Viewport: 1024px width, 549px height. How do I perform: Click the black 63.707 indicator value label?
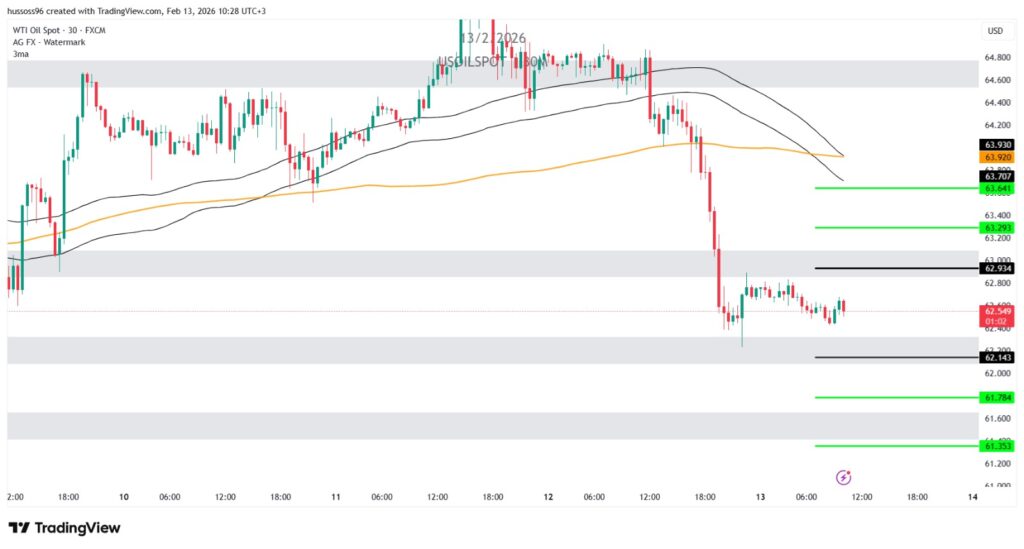tap(998, 176)
